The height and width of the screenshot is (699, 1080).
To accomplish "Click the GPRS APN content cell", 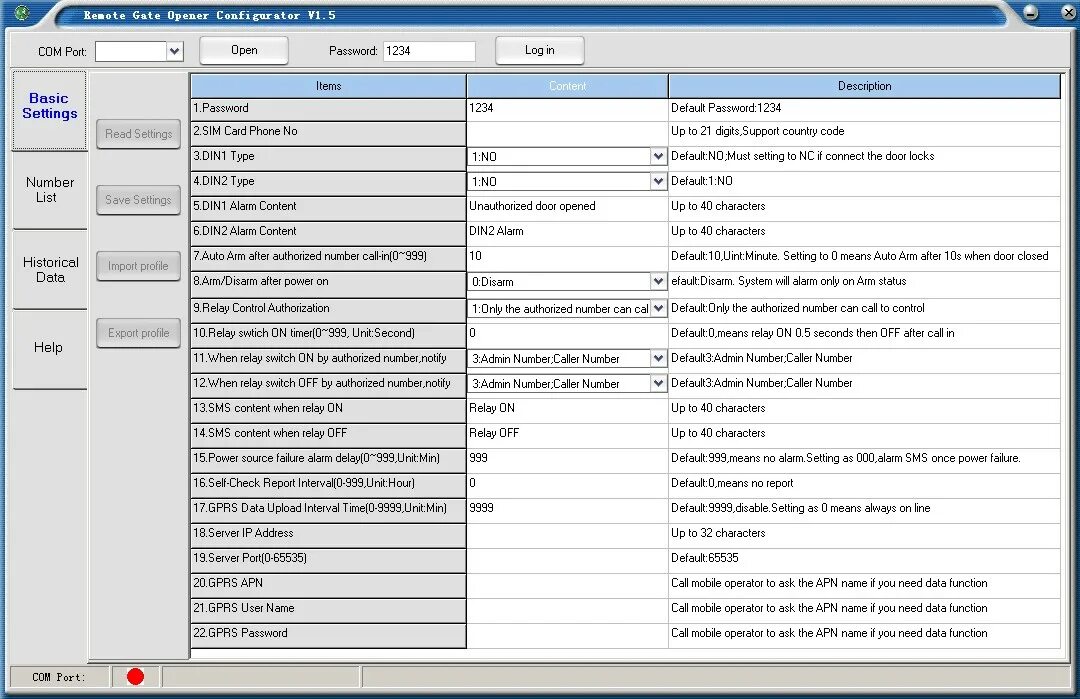I will 567,584.
